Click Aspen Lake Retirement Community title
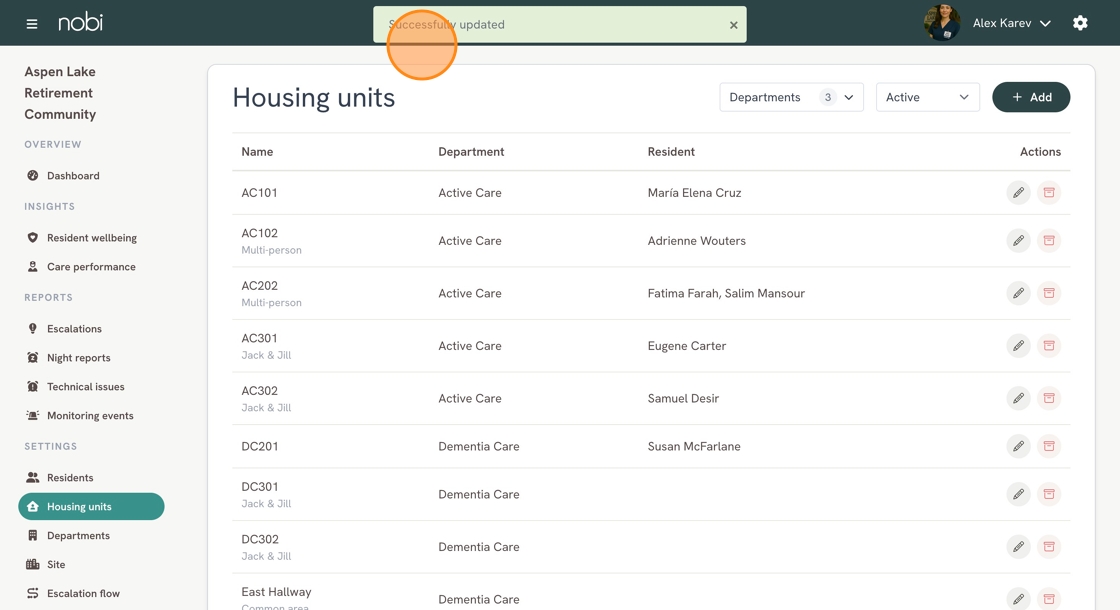 coord(60,93)
